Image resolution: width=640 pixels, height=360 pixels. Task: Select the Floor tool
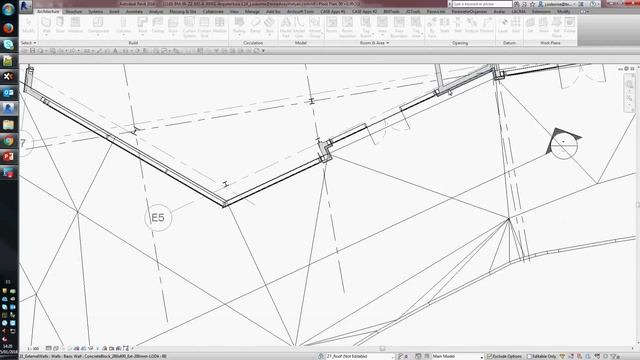173,24
